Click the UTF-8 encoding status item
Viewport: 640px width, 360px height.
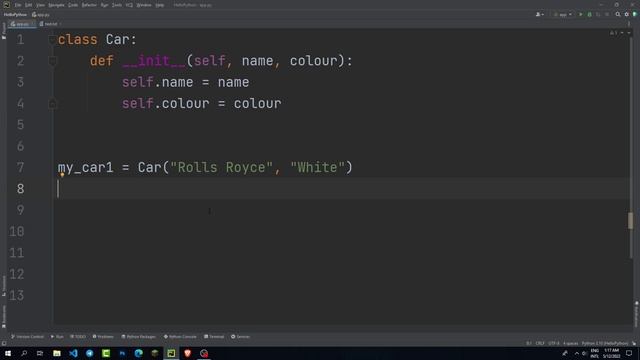553,343
